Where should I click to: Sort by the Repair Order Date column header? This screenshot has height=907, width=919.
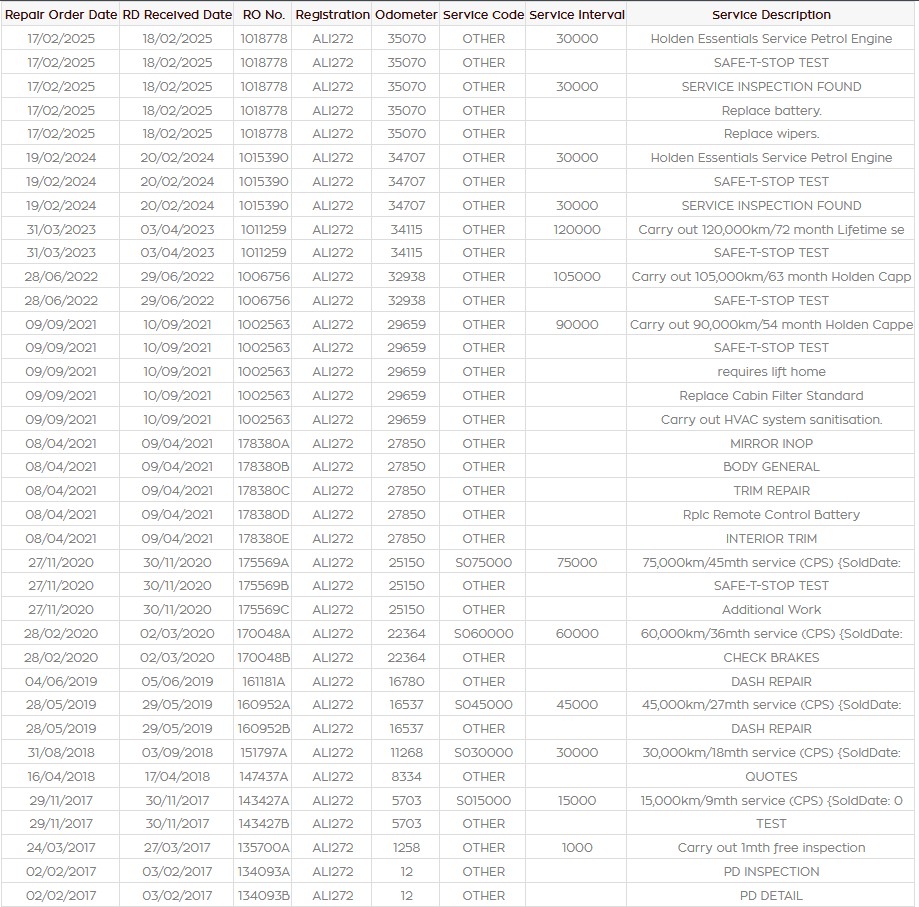click(60, 15)
